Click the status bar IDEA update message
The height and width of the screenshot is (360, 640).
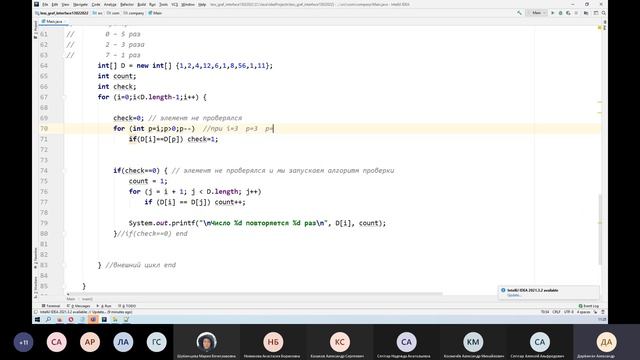86,312
